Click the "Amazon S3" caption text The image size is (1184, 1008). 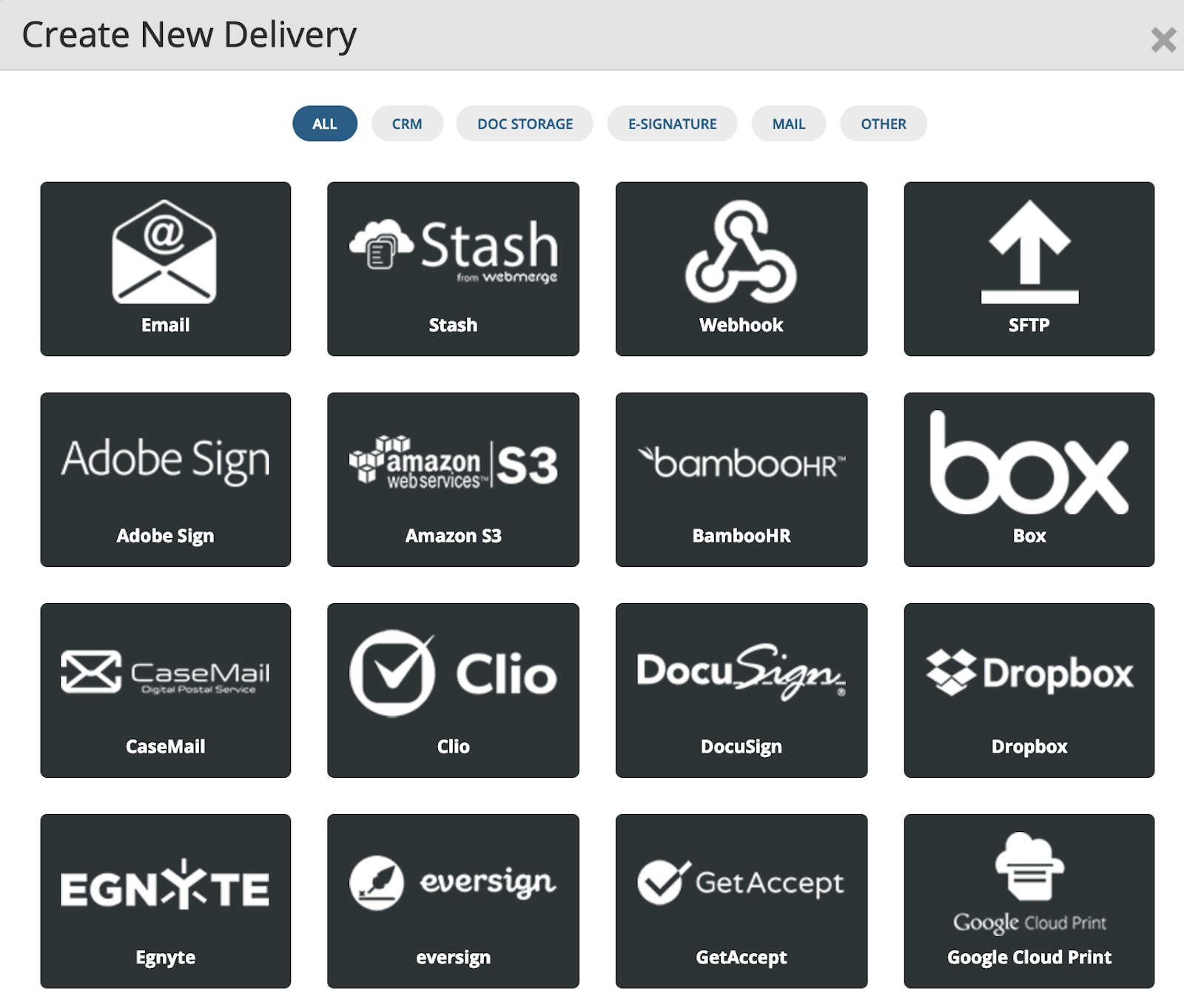(453, 536)
